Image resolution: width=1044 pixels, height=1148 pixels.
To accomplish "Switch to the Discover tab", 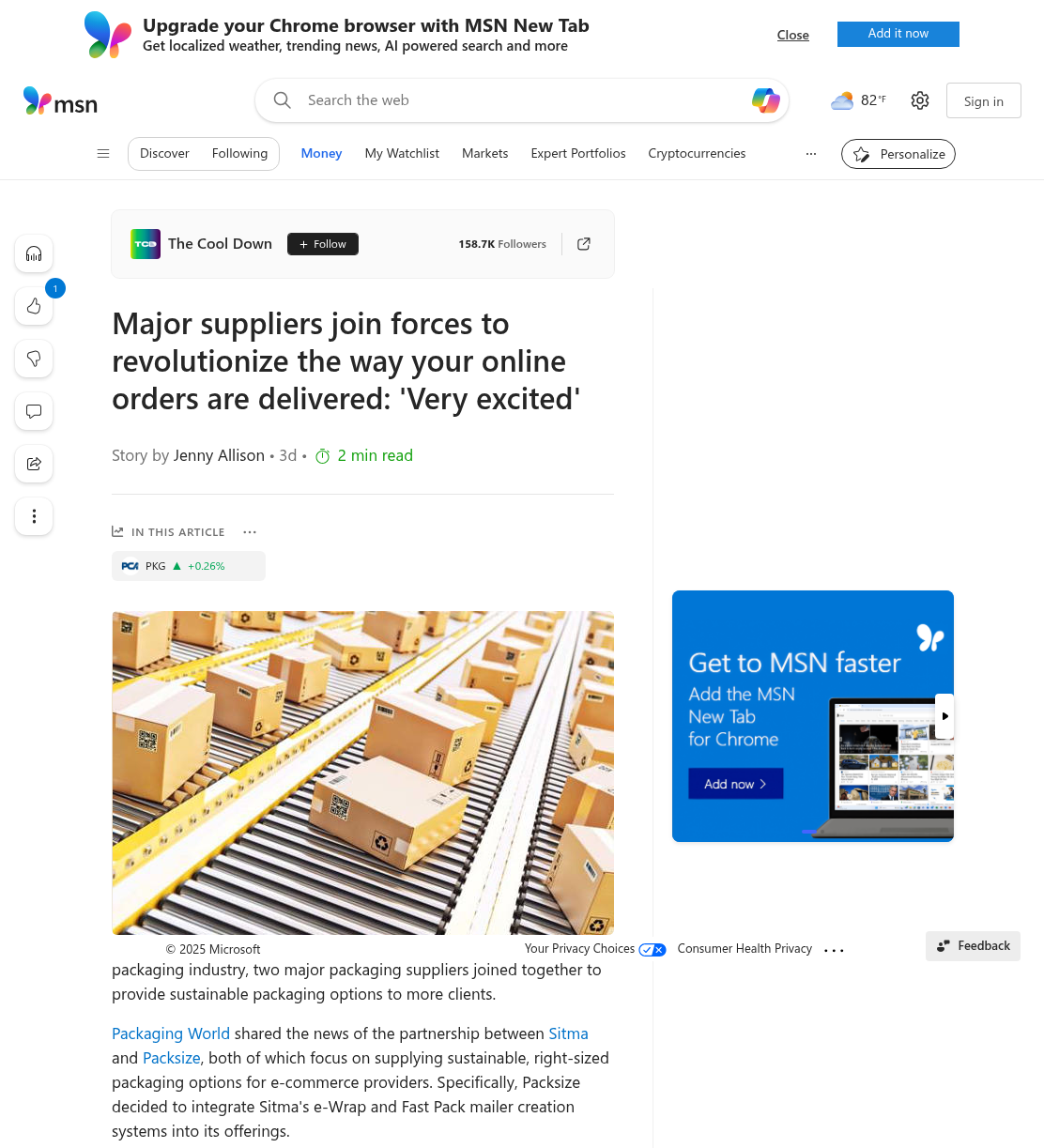I will (x=164, y=154).
